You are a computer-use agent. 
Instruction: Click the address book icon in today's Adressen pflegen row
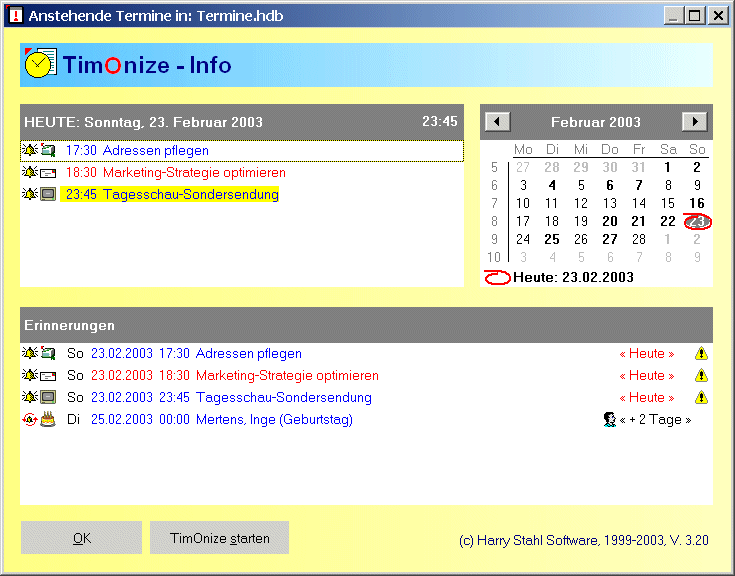tap(48, 150)
